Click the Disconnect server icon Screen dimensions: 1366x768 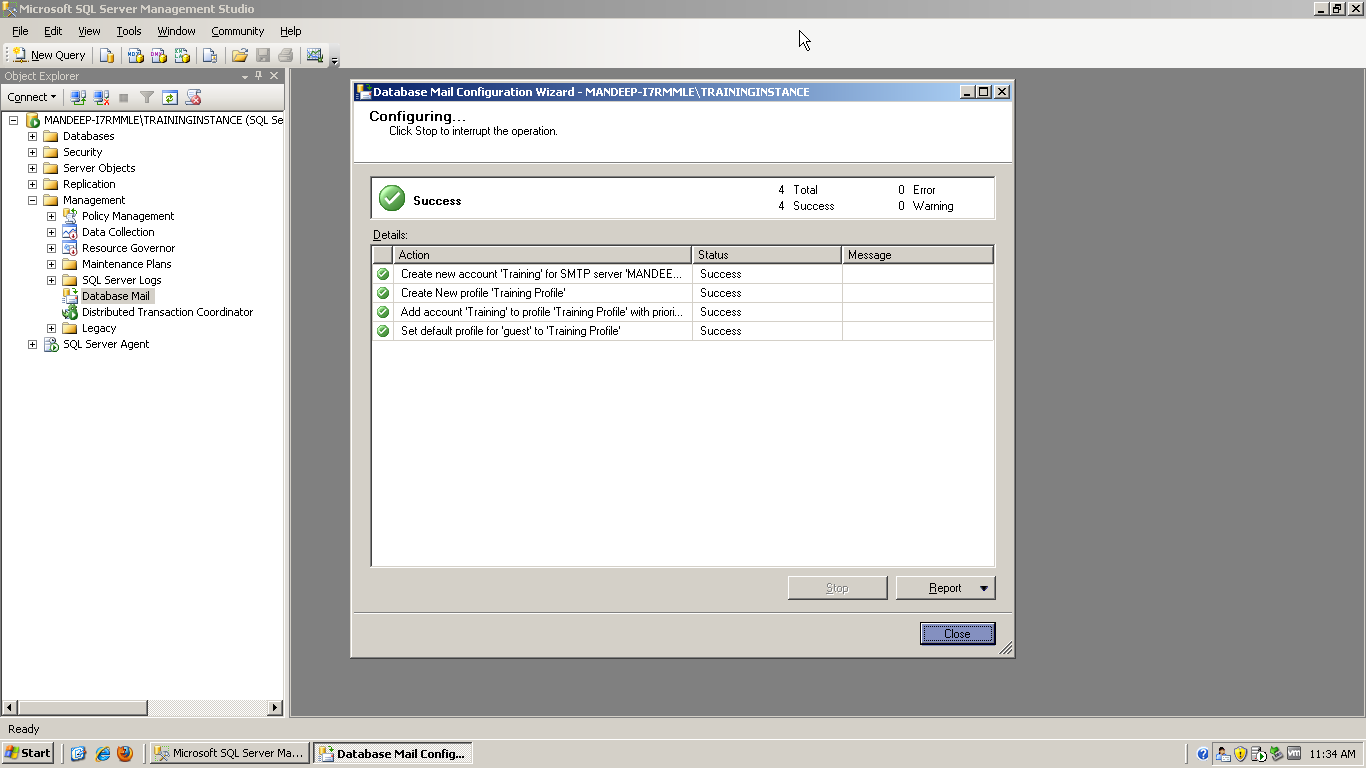pyautogui.click(x=101, y=97)
